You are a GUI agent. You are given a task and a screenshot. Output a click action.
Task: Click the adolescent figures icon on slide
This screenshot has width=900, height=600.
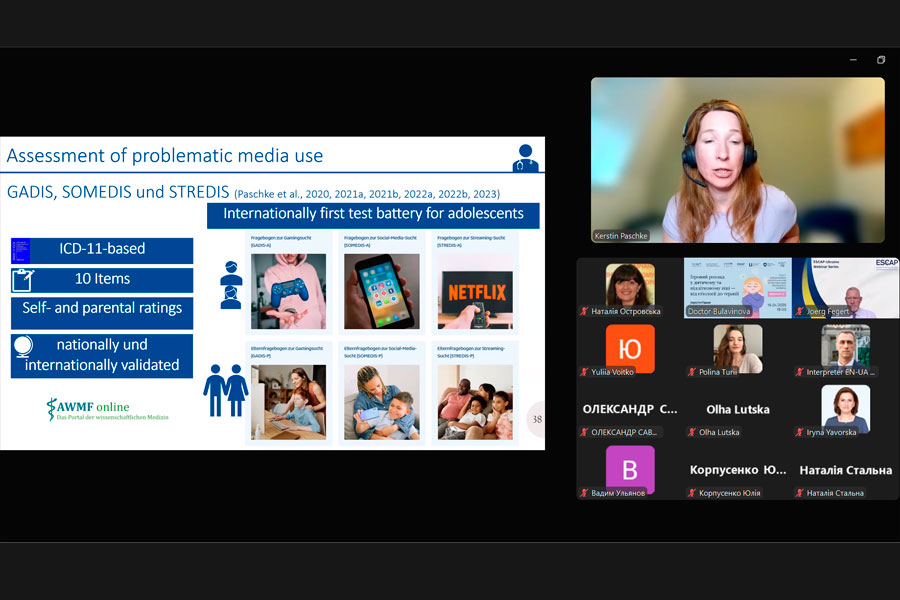point(230,285)
